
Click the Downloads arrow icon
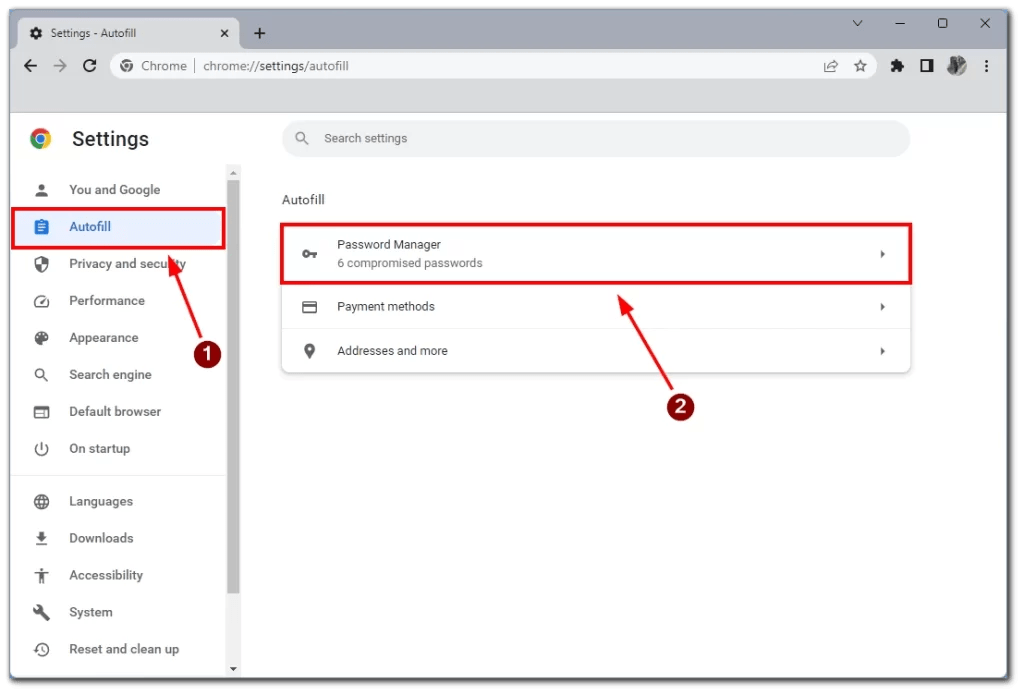coord(41,538)
